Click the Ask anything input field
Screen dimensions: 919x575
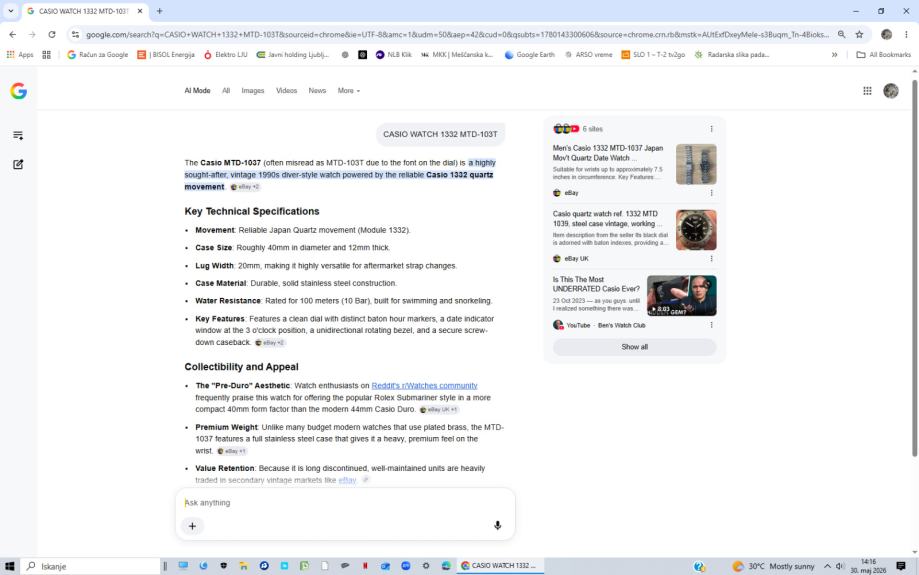coord(345,503)
